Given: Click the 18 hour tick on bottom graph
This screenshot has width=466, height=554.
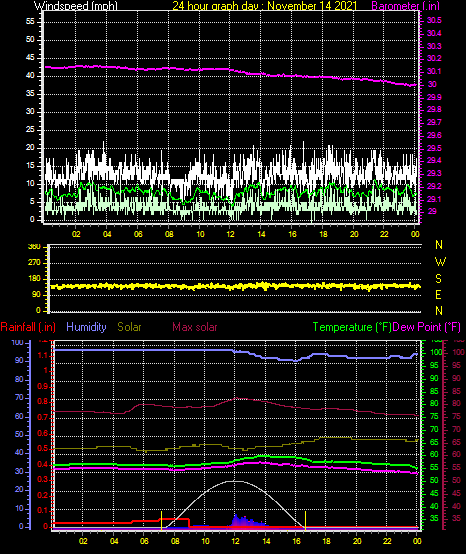Looking at the screenshot, I should pyautogui.click(x=326, y=541).
